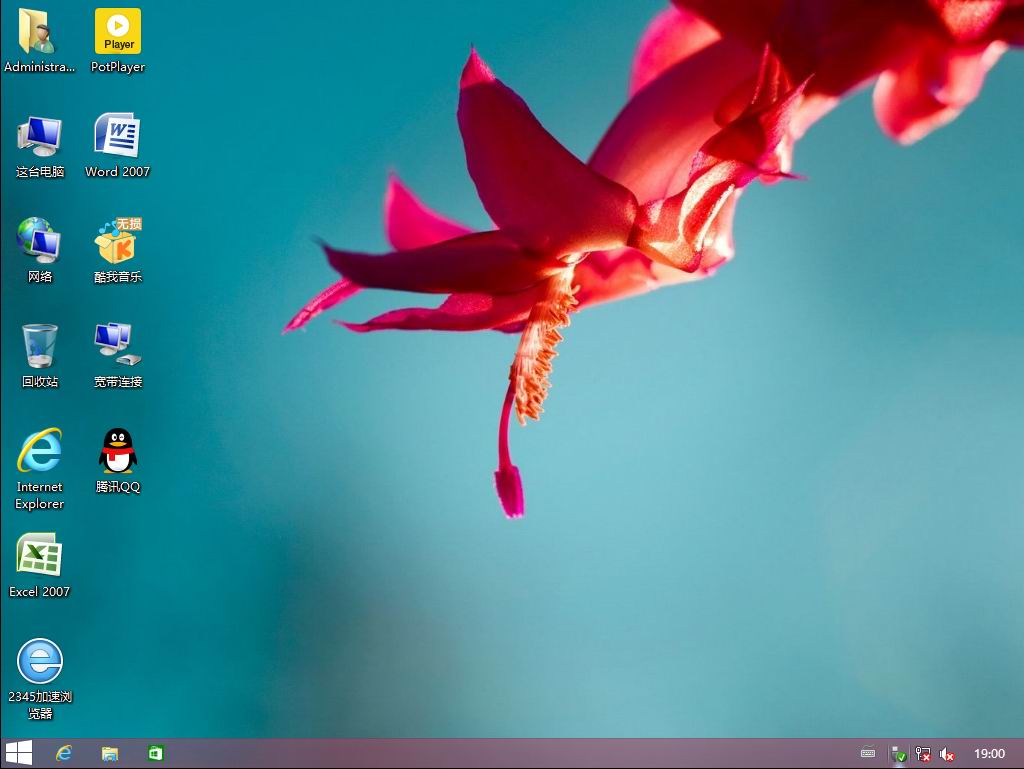Click the muted volume tray icon
Image resolution: width=1024 pixels, height=769 pixels.
[x=947, y=755]
